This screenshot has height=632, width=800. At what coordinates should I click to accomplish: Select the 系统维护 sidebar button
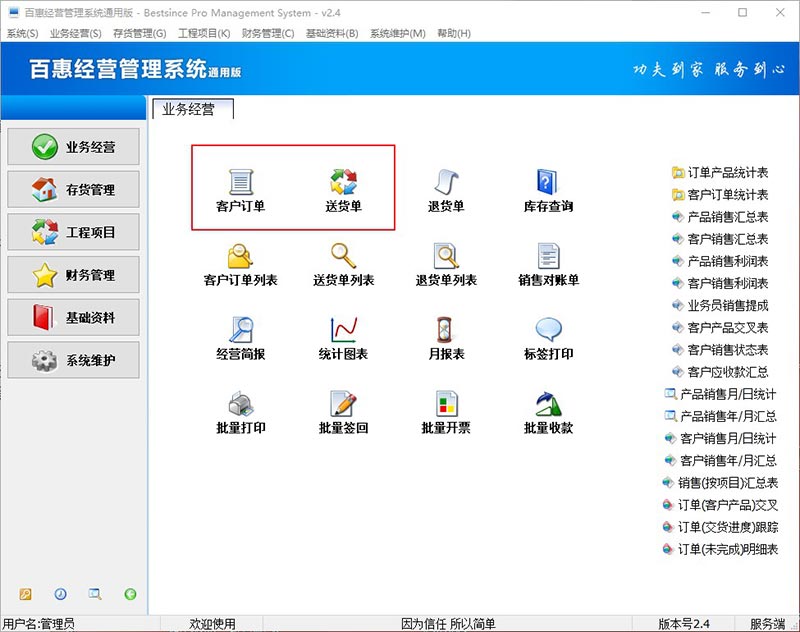tap(73, 360)
